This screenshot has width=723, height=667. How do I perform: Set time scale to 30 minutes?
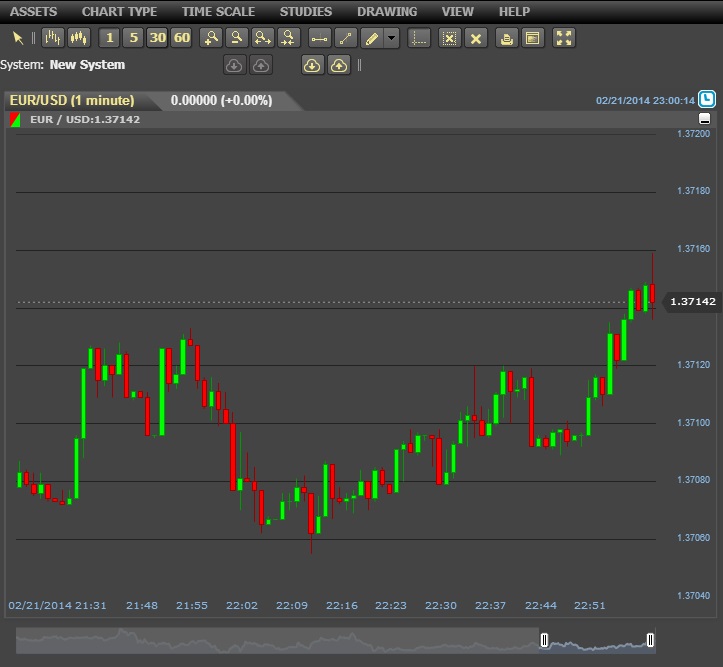pyautogui.click(x=158, y=38)
